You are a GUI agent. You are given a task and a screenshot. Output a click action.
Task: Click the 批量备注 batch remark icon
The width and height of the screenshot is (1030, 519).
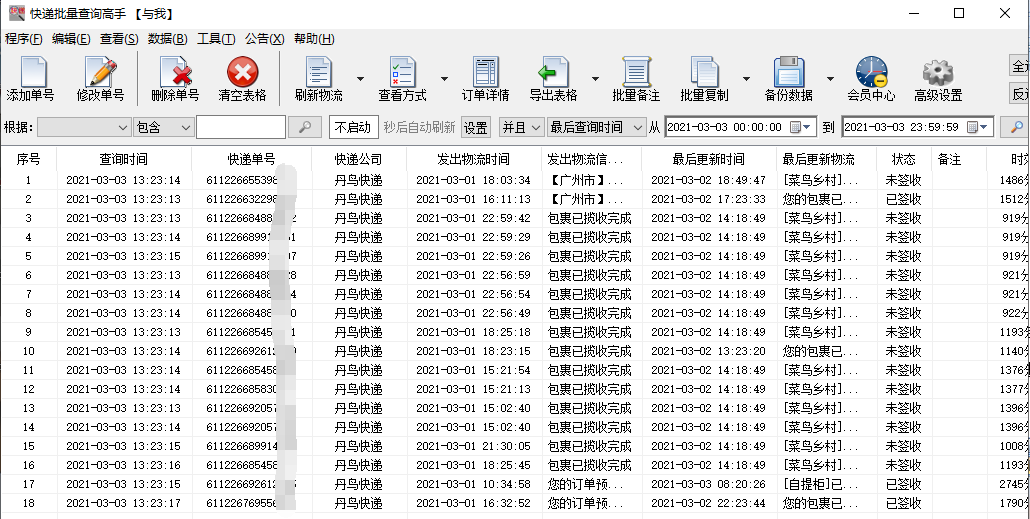pyautogui.click(x=636, y=79)
